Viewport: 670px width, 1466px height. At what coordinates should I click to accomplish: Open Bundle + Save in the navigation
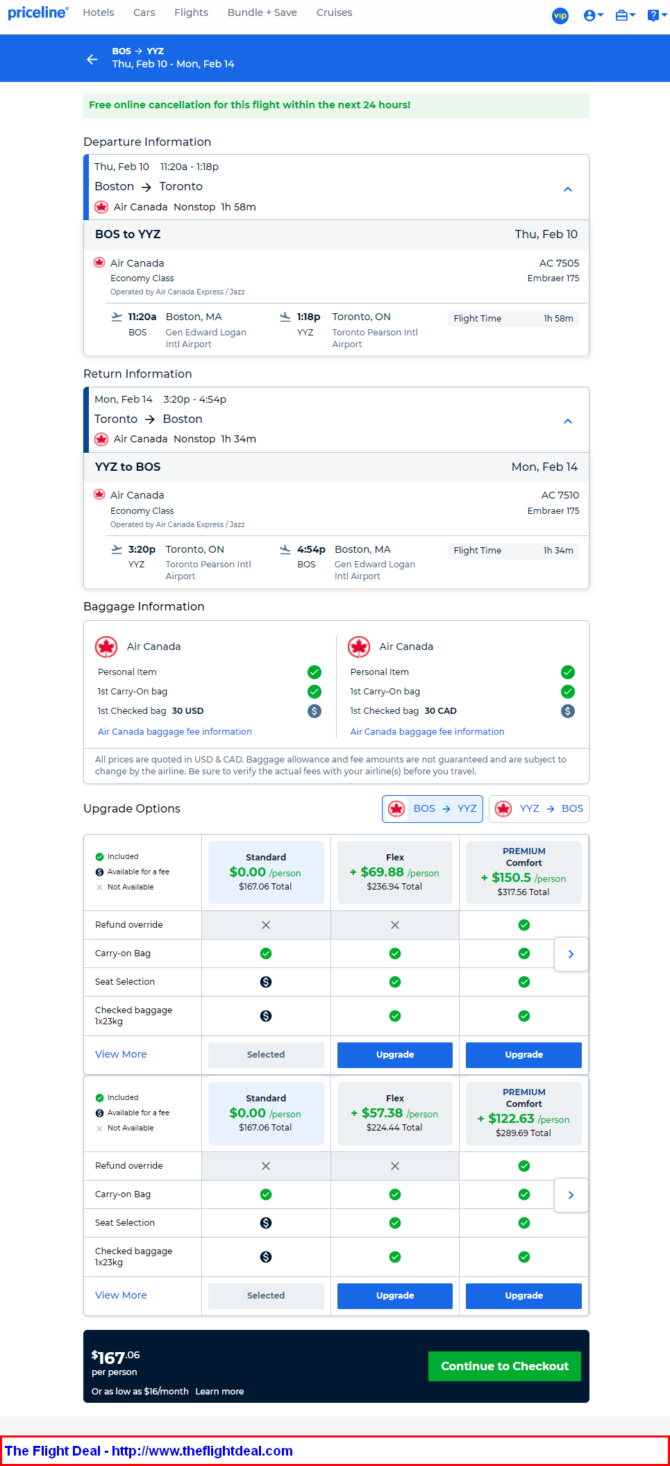263,13
